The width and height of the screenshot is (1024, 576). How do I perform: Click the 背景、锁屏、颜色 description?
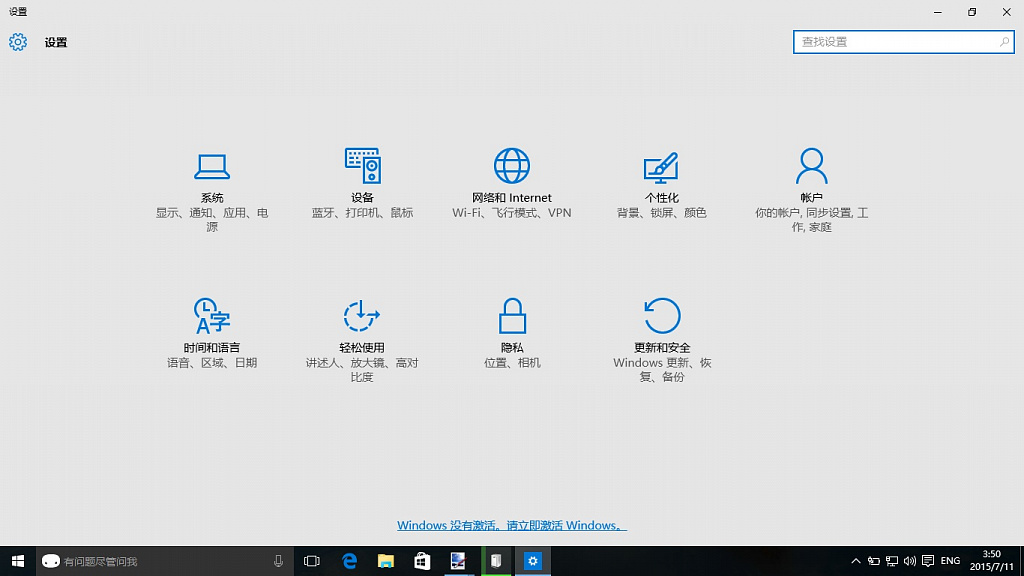click(662, 213)
